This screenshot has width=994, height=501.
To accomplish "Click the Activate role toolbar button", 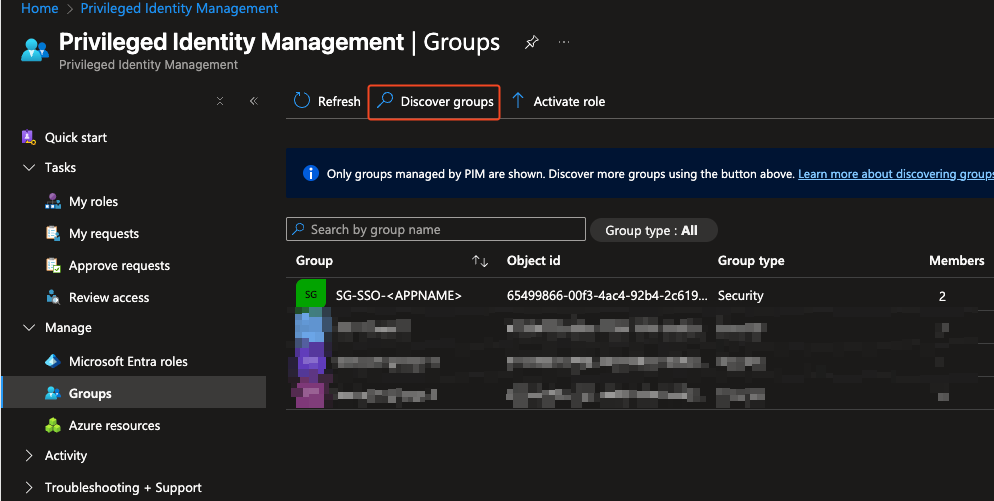I will coord(558,101).
